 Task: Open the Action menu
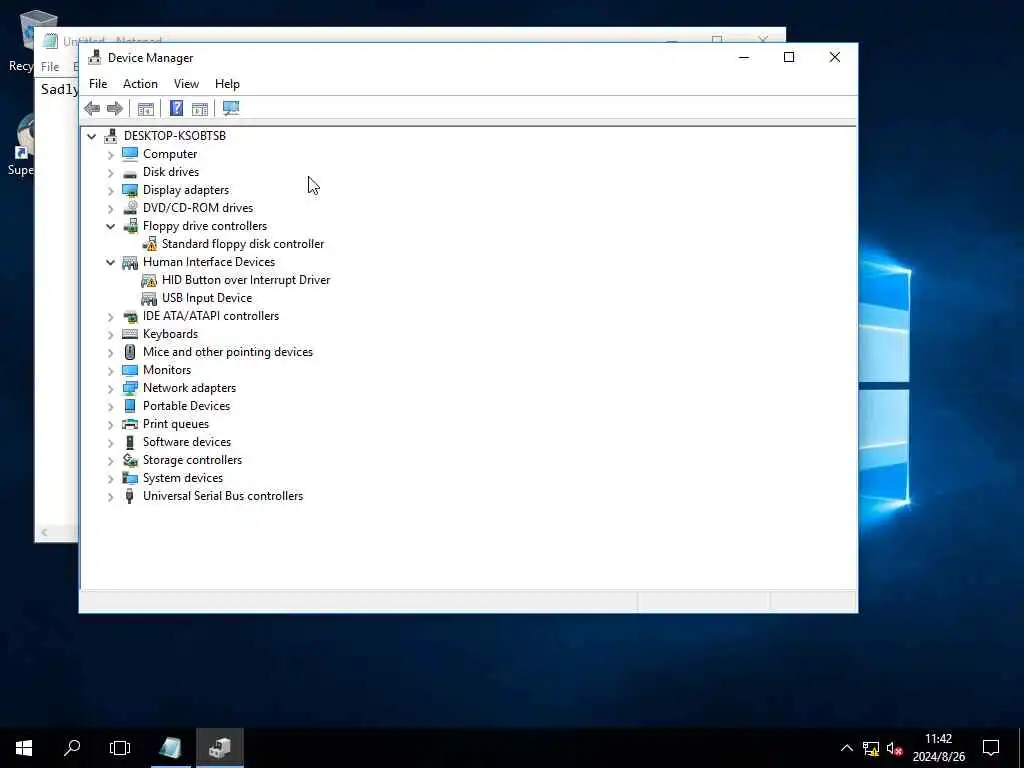coord(140,84)
